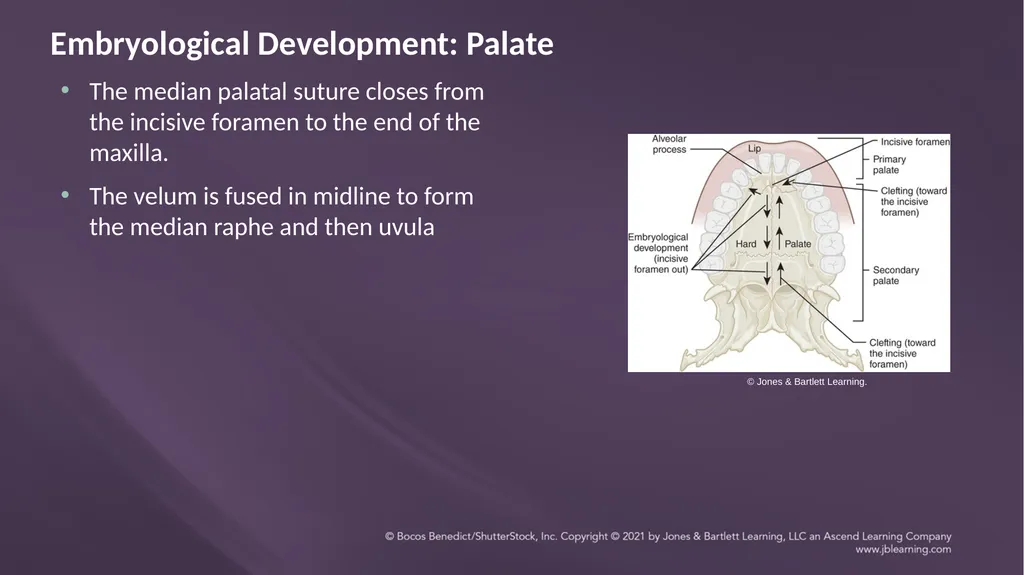Click the palate anatomy diagram image
1024x575 pixels.
click(x=789, y=253)
